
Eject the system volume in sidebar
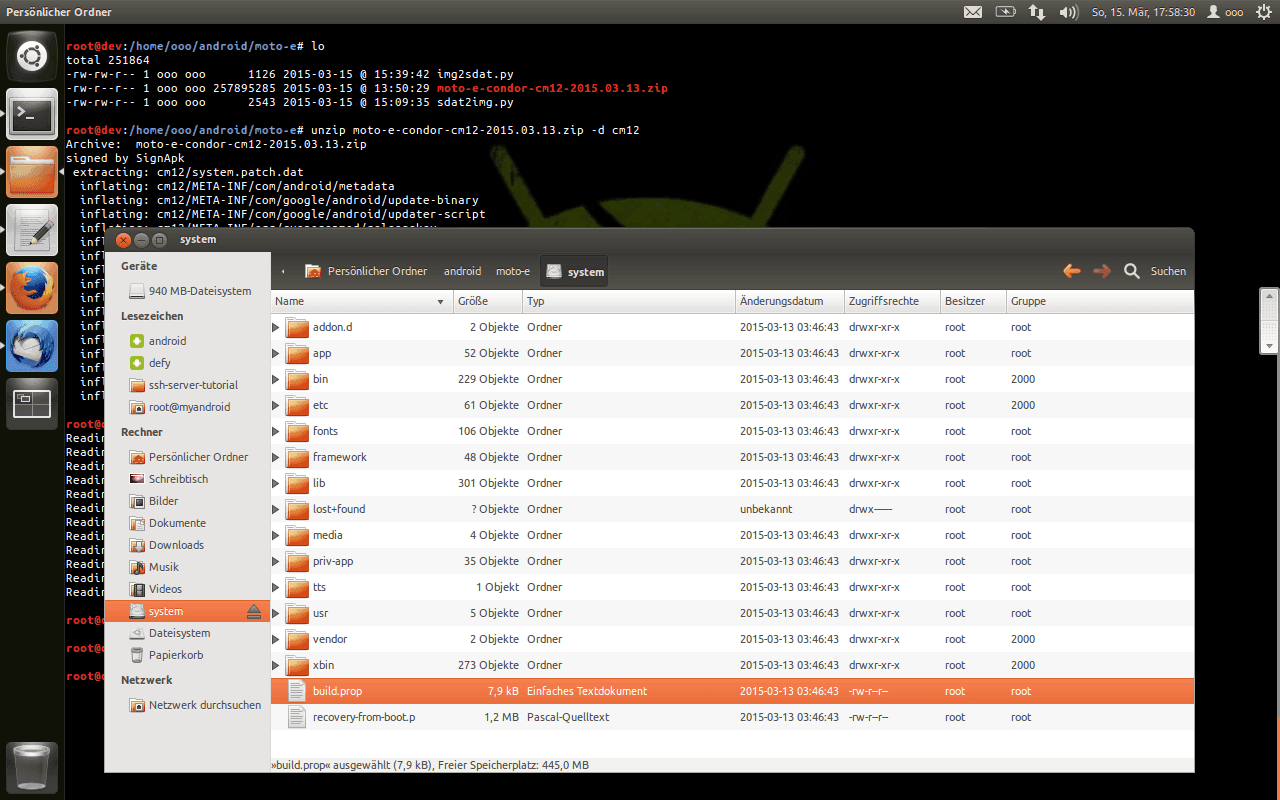(x=254, y=611)
